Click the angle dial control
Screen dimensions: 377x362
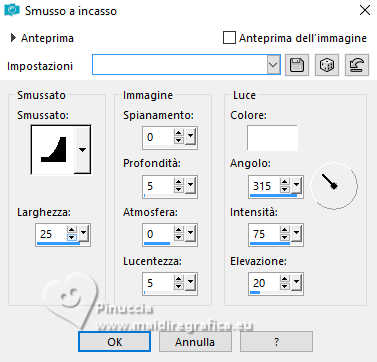334,185
